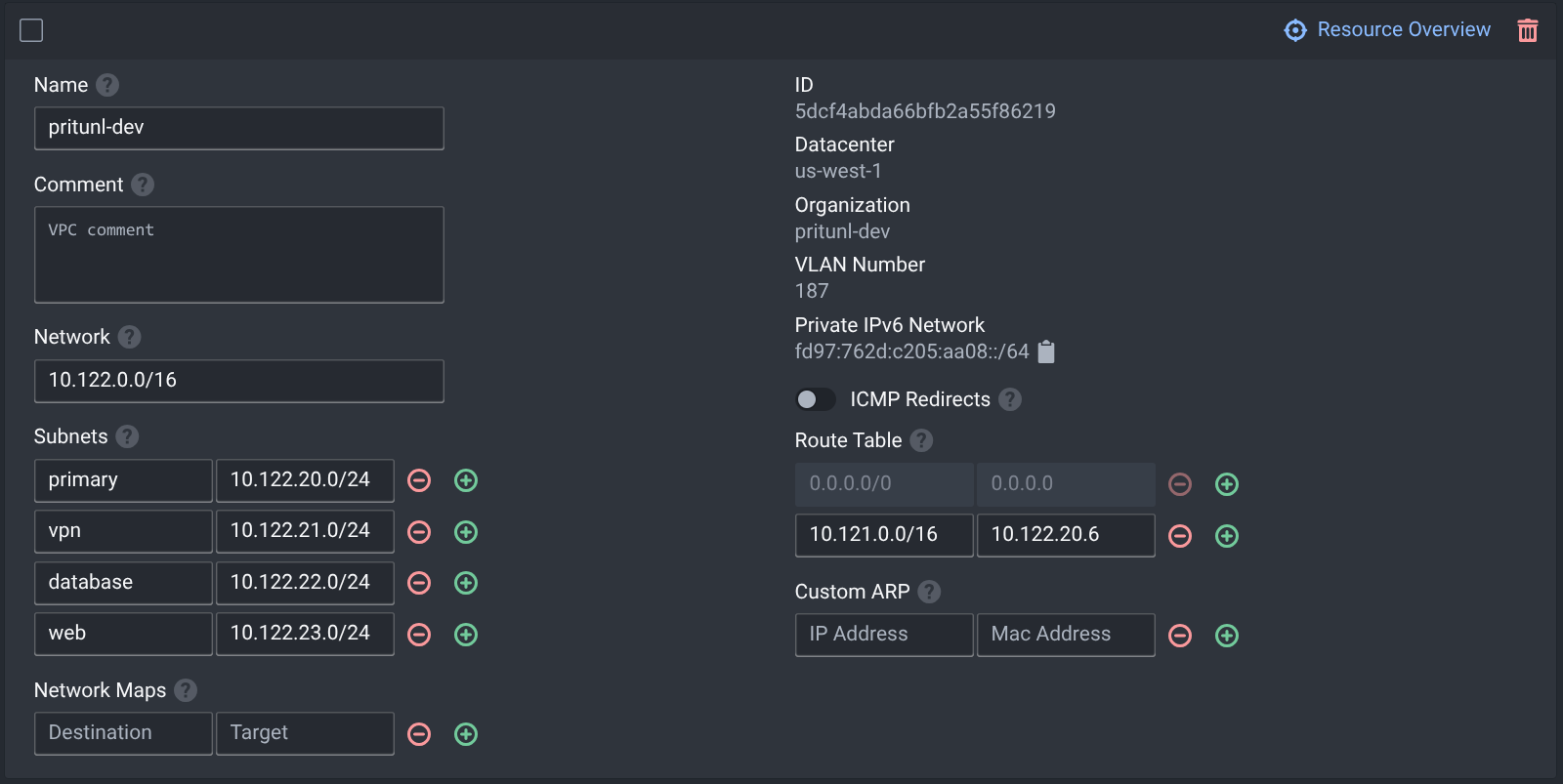Show help for the Network field
Image resolution: width=1563 pixels, height=784 pixels.
[129, 337]
